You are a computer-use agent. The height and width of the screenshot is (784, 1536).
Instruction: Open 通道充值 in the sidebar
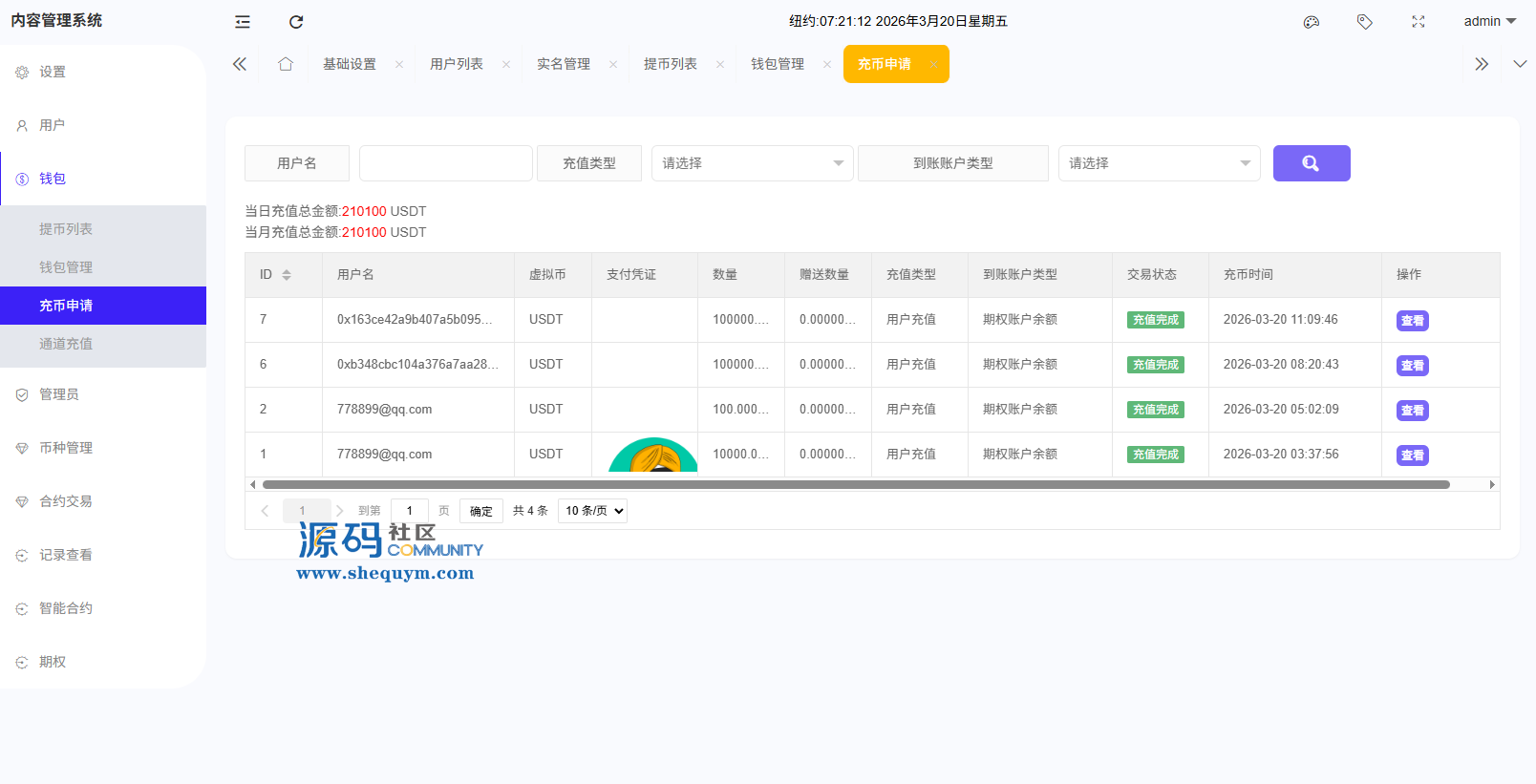pyautogui.click(x=66, y=344)
